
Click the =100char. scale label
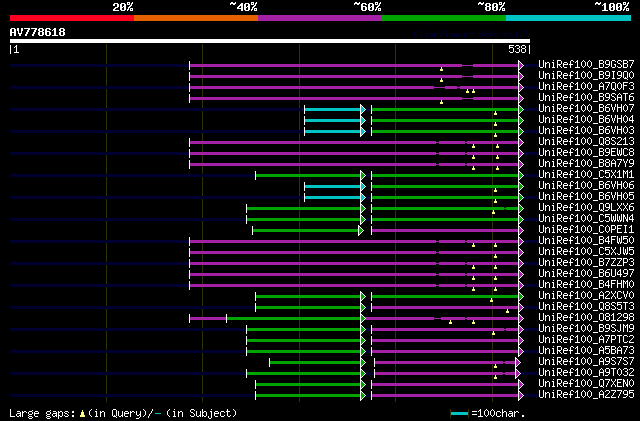[x=498, y=413]
